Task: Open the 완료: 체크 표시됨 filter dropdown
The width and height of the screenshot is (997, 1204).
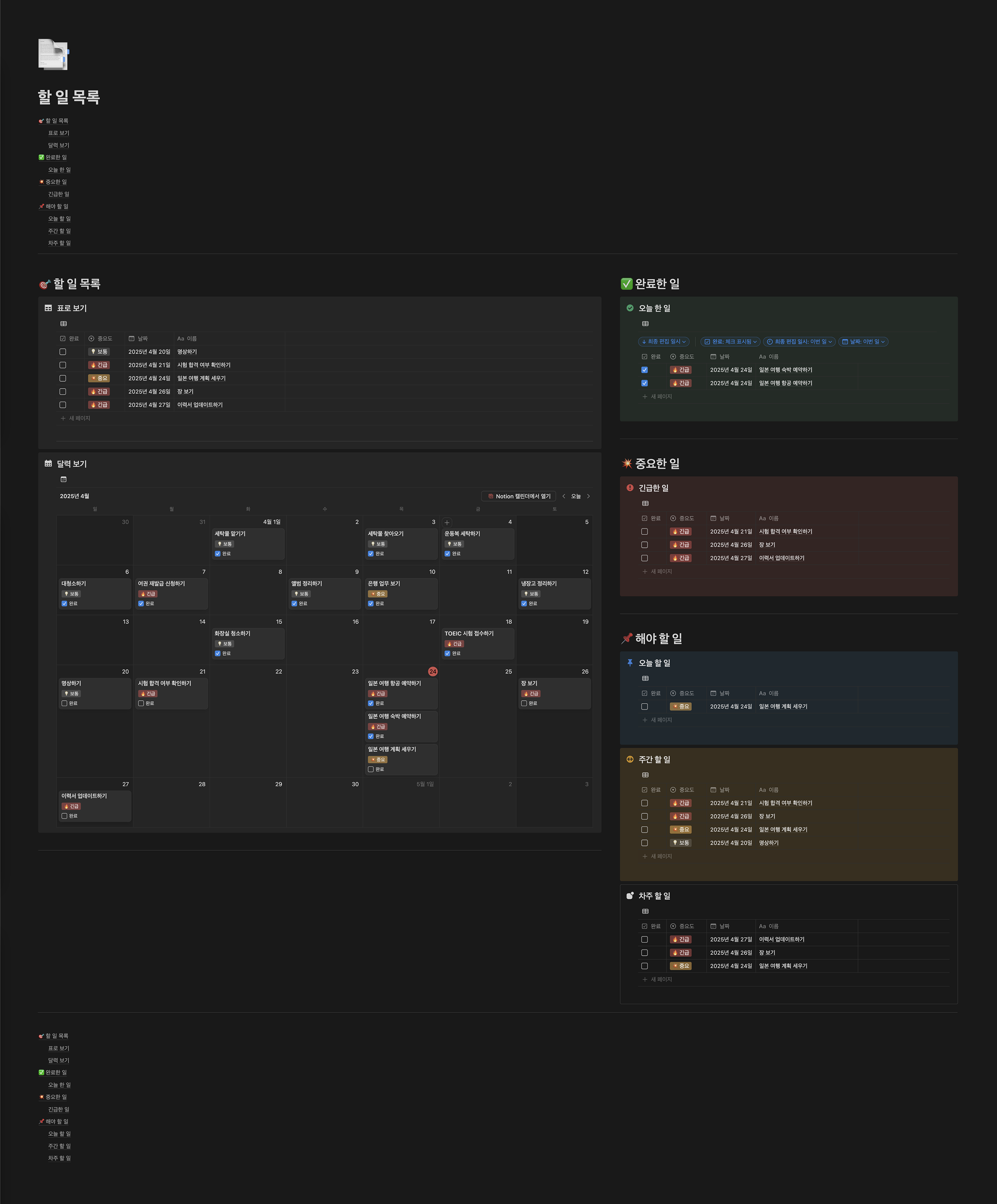Action: click(x=730, y=342)
